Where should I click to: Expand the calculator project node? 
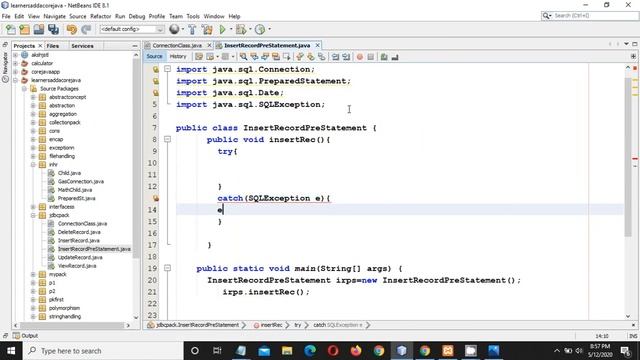coord(16,63)
